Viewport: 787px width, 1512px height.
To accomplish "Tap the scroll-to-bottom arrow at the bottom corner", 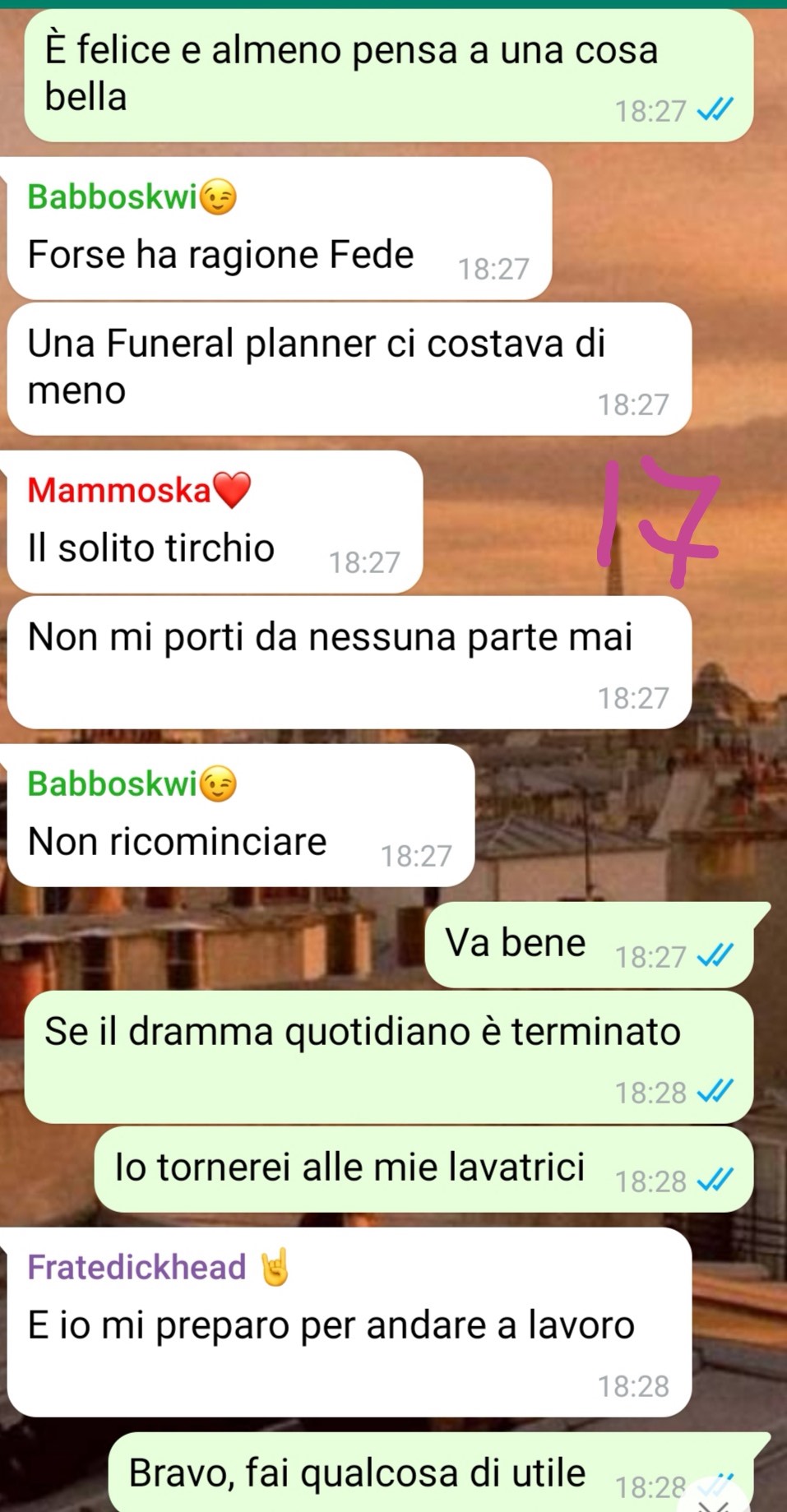I will pos(714,1498).
